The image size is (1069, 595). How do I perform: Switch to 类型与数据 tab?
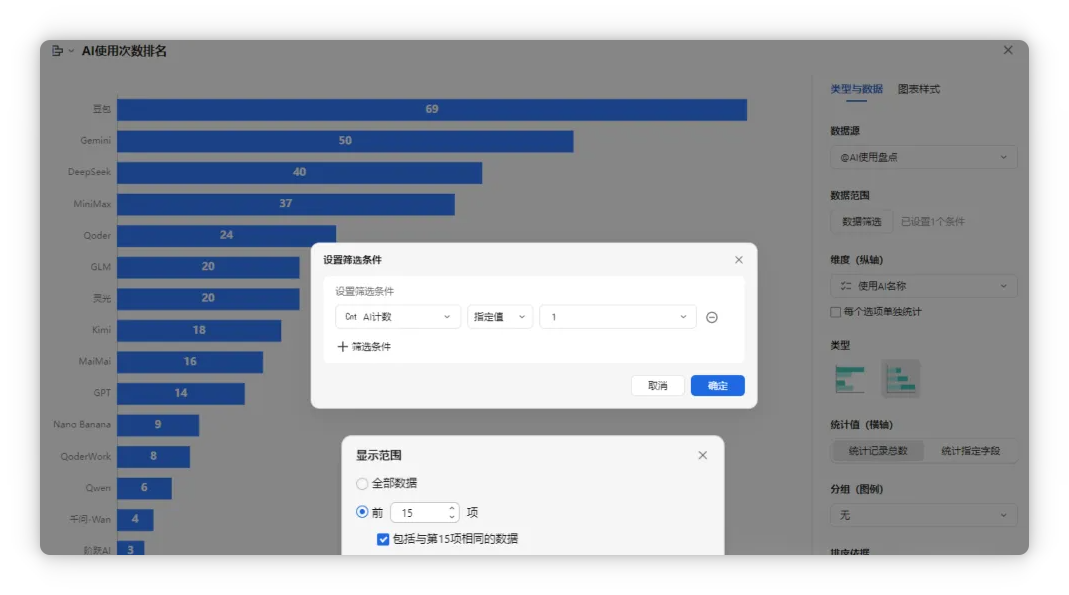[856, 89]
